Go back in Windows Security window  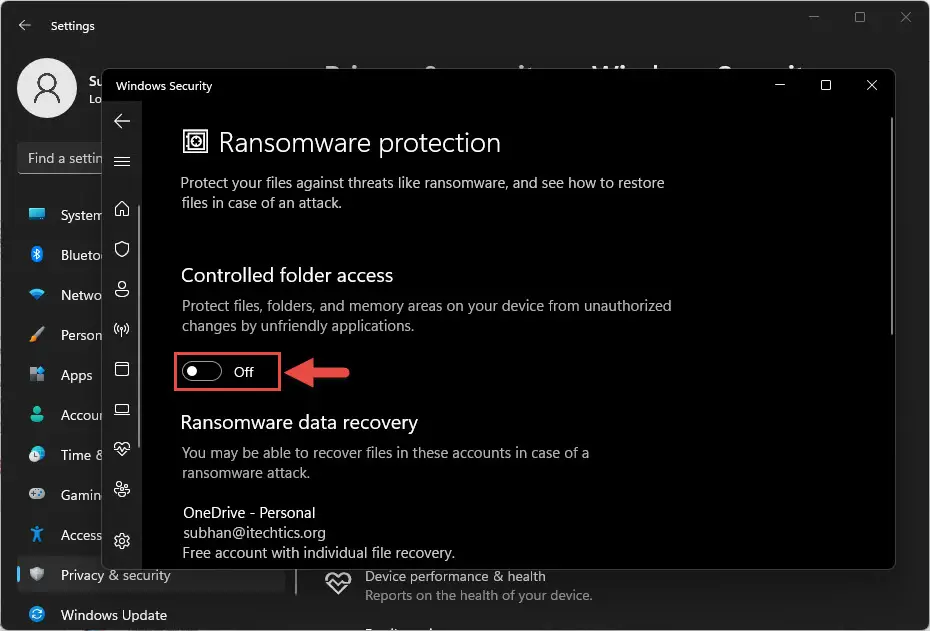(x=122, y=121)
